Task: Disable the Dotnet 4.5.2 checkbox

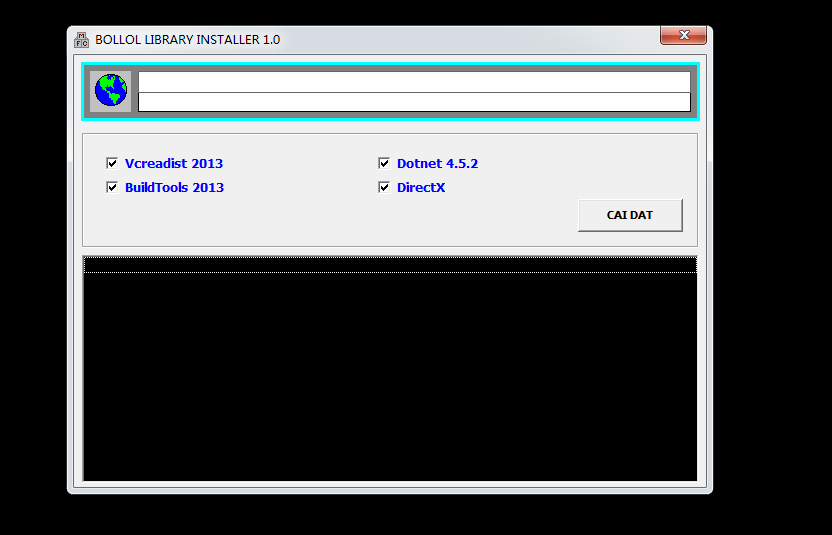Action: [x=384, y=163]
